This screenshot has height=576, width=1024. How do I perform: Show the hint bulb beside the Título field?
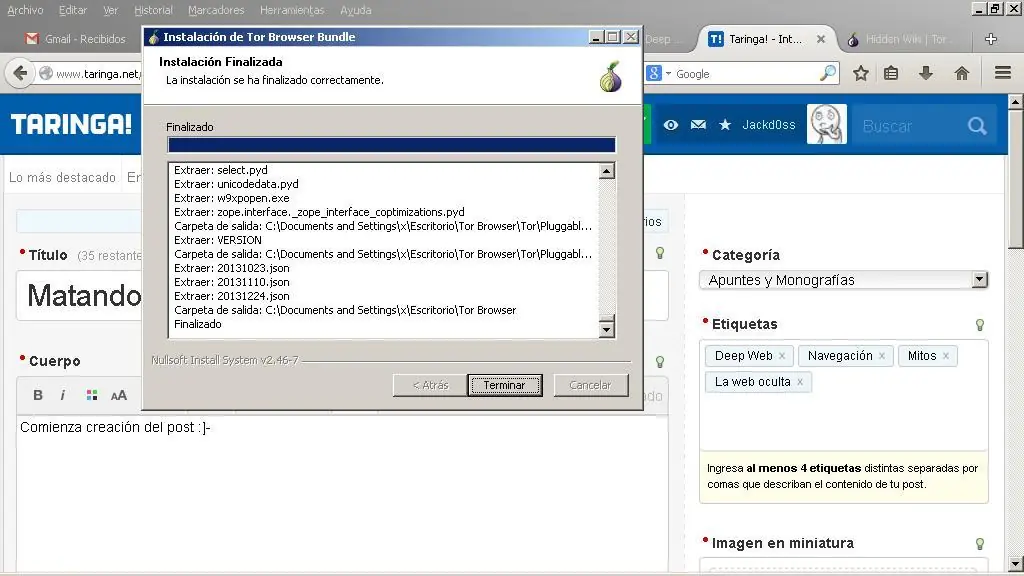coord(660,253)
